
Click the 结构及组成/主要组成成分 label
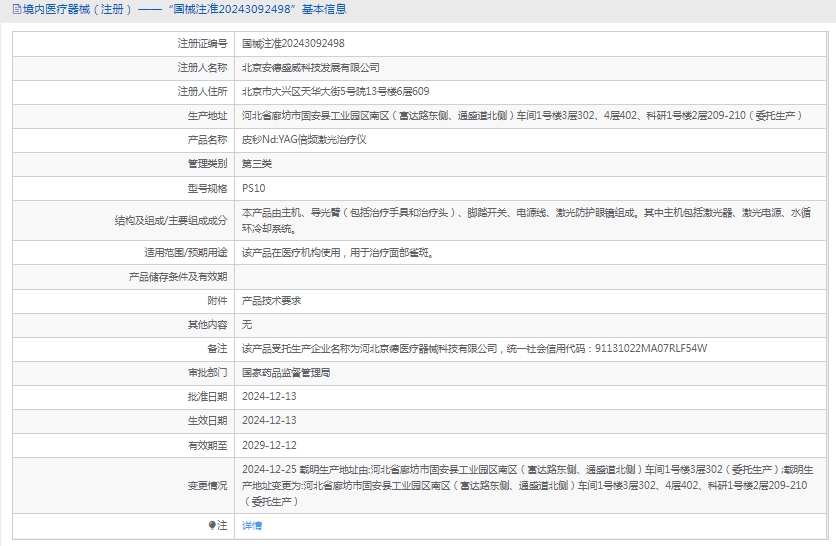pyautogui.click(x=171, y=220)
